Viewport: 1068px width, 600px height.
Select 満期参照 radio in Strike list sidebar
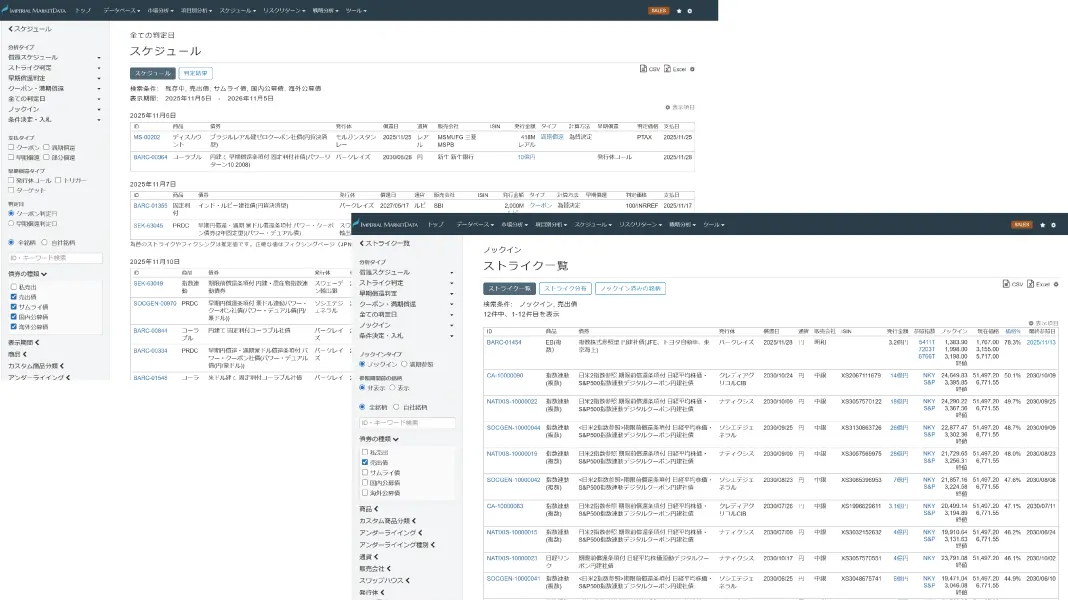click(x=404, y=364)
